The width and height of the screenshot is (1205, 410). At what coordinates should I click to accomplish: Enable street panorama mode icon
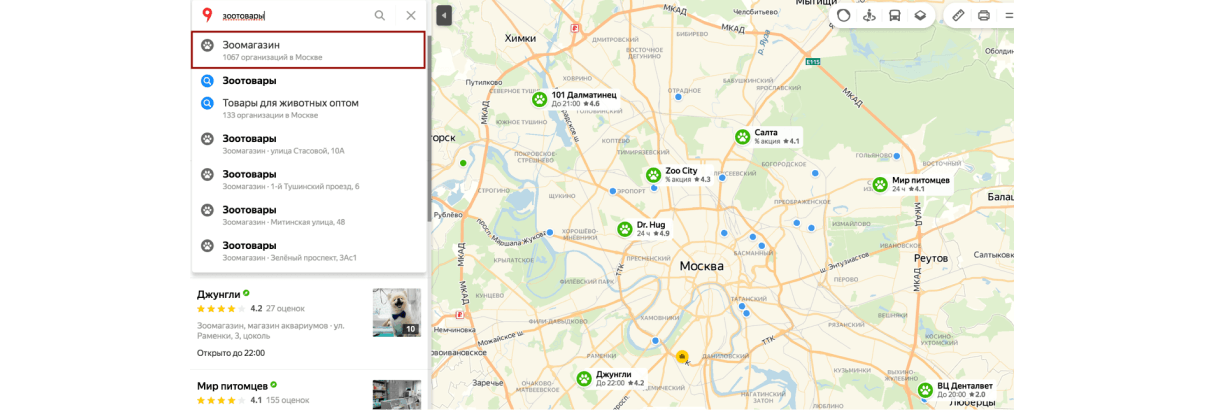click(869, 15)
